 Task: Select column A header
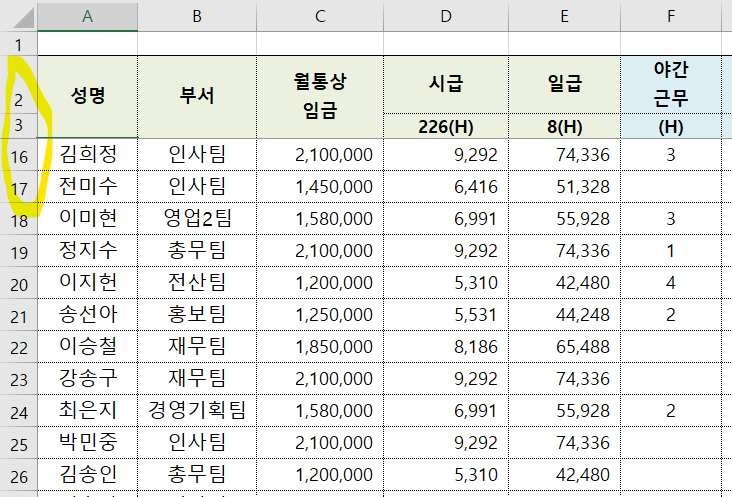(87, 16)
